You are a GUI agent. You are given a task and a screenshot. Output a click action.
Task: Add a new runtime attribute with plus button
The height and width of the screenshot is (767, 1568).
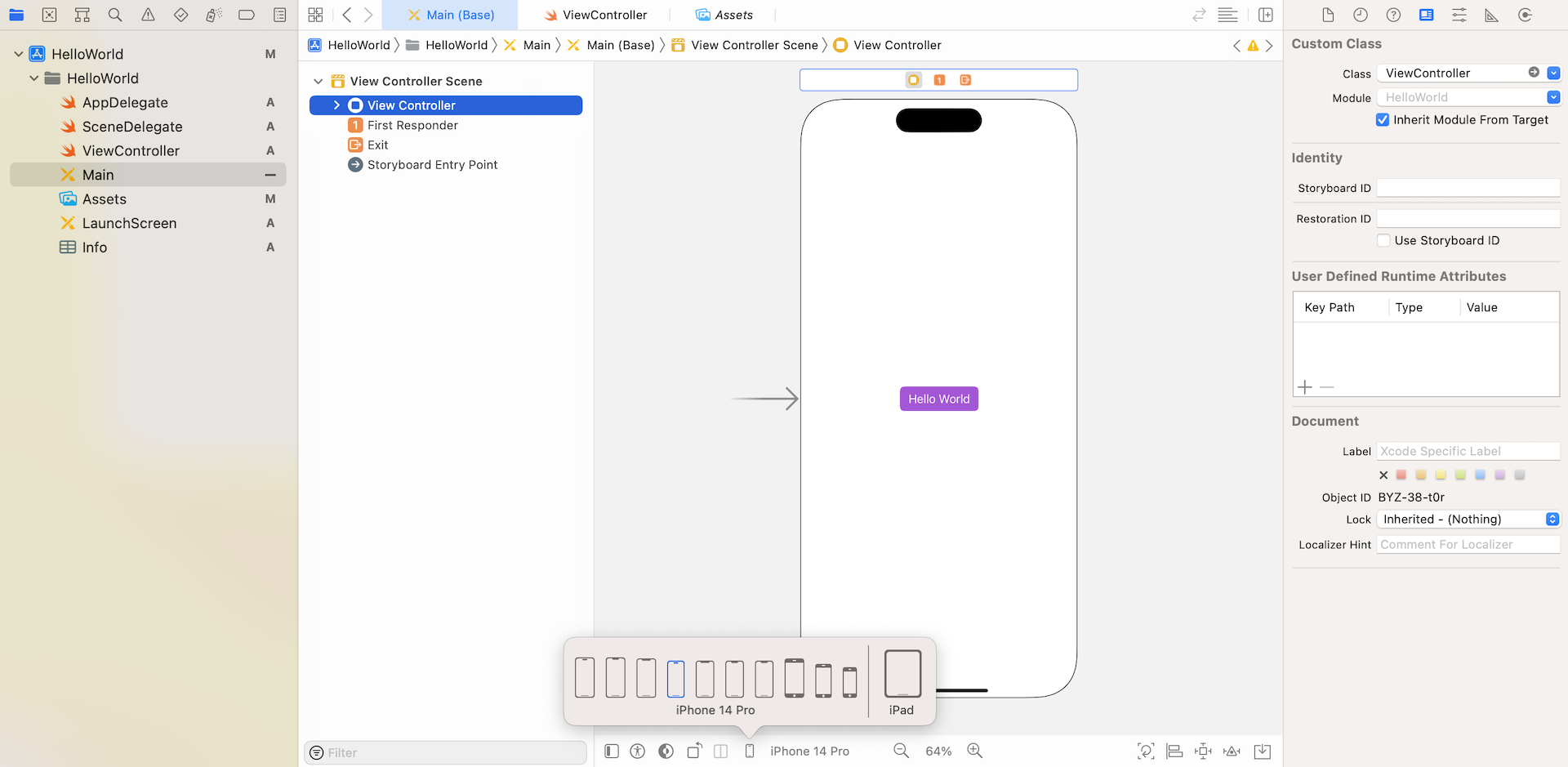coord(1304,387)
